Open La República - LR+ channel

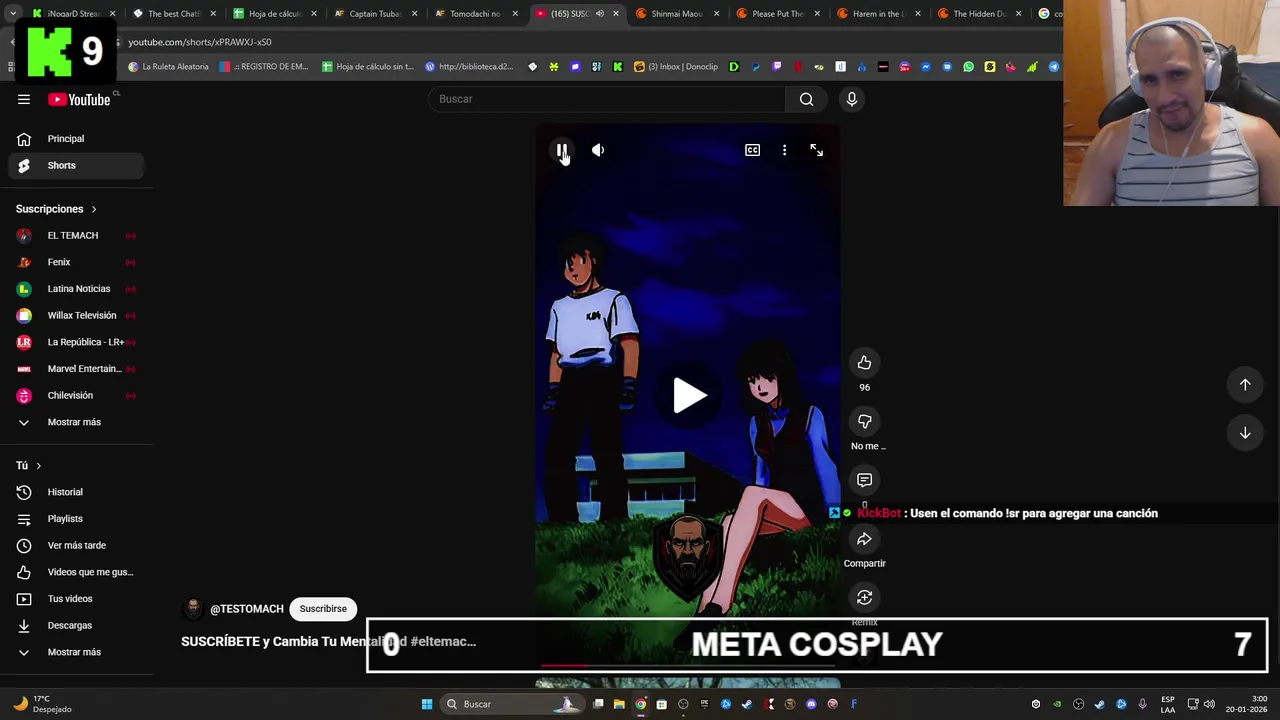(x=76, y=342)
